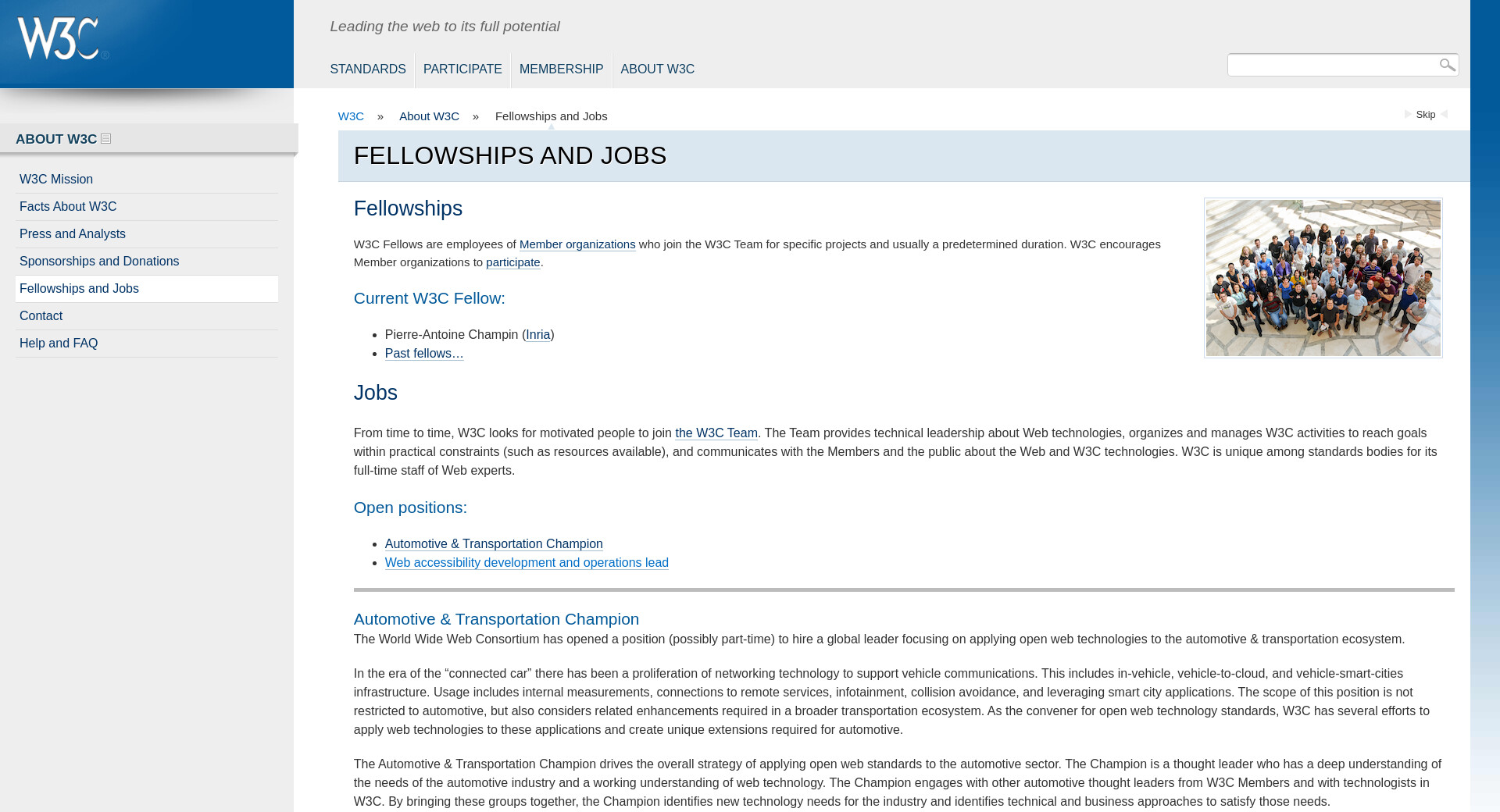
Task: Open the Contact sidebar link
Action: click(41, 316)
